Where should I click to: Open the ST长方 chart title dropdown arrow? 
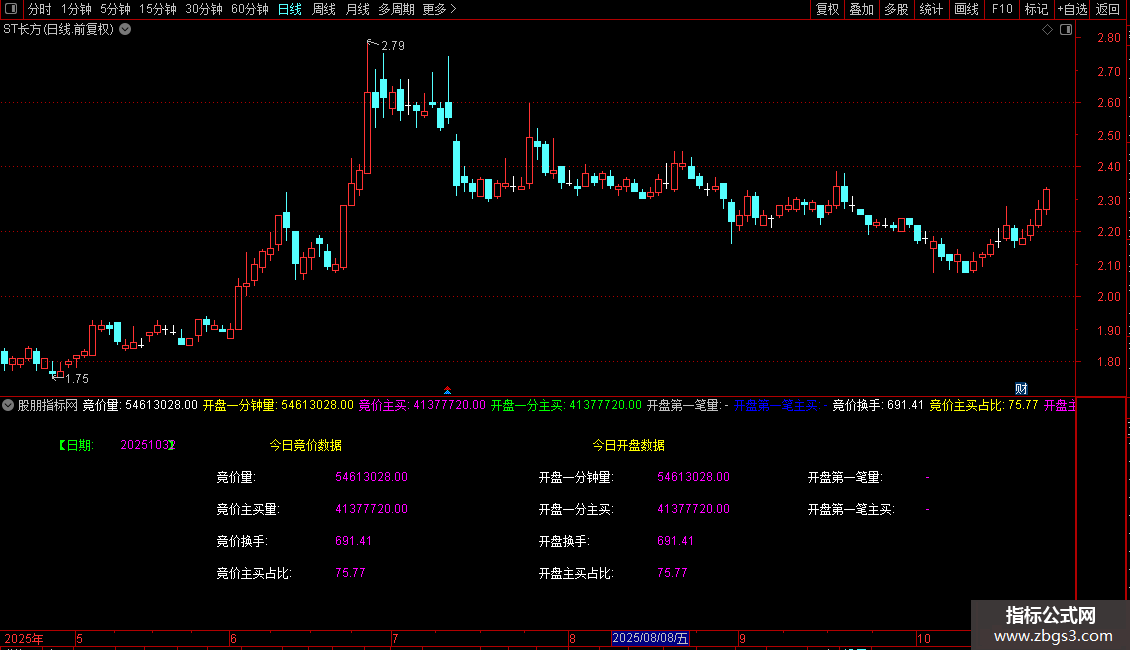pos(125,30)
